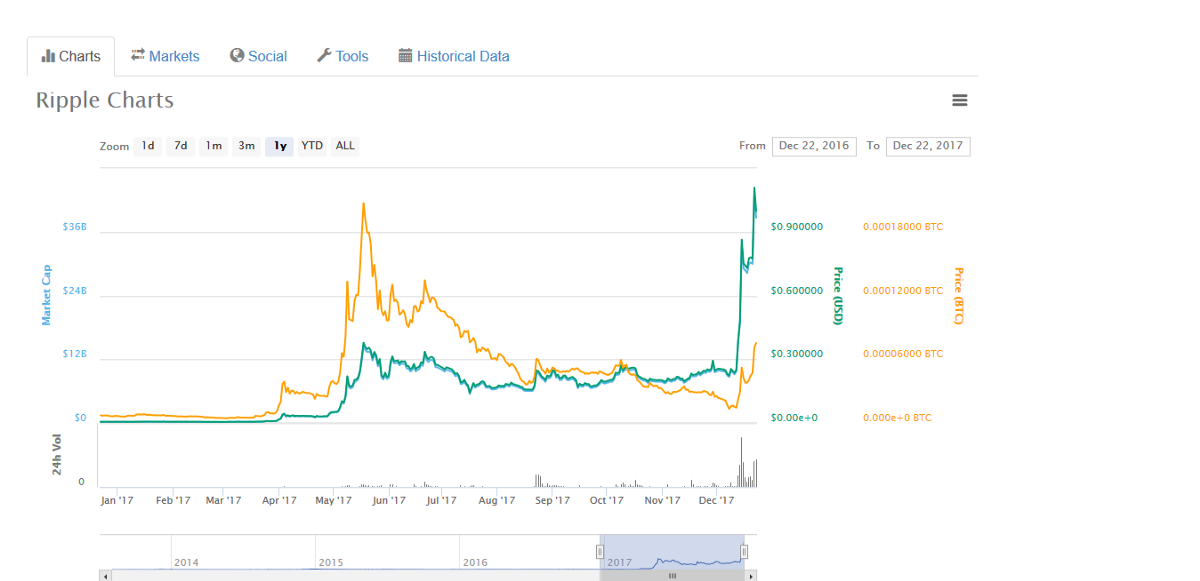Set zoom to 1m
Screen dimensions: 1200x581
pyautogui.click(x=214, y=146)
